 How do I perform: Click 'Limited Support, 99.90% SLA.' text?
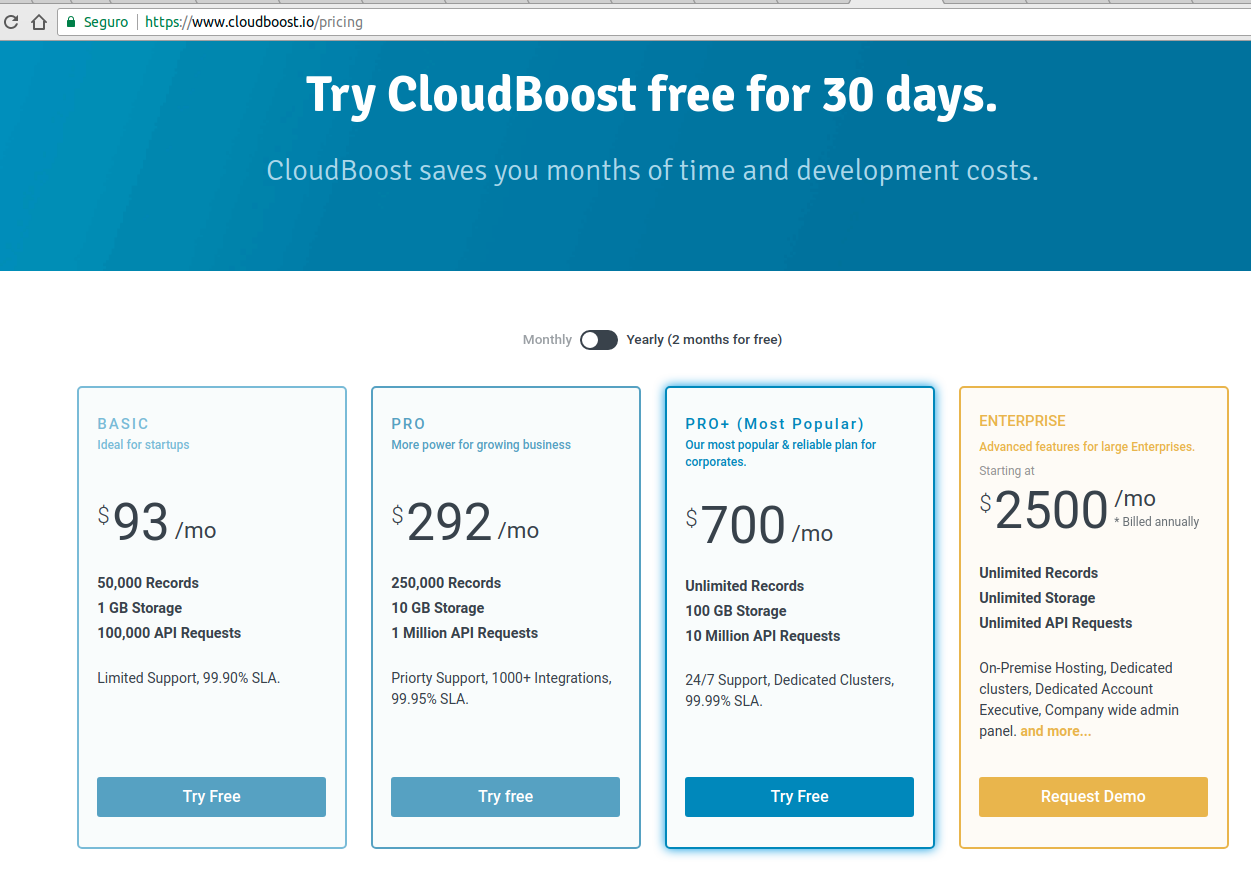click(x=188, y=678)
